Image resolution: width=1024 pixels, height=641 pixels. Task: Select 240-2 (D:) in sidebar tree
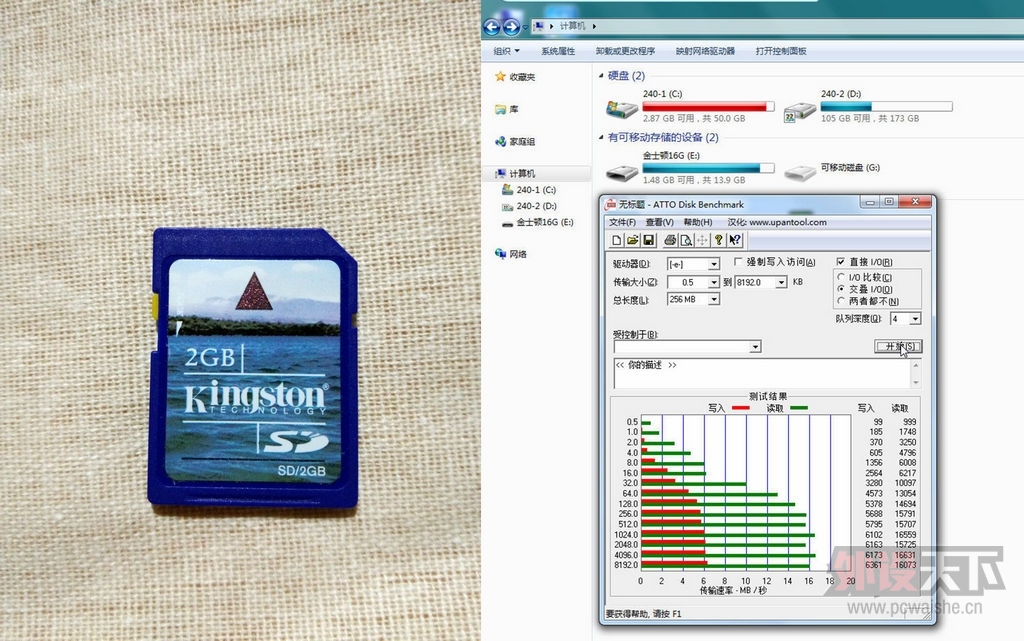[528, 206]
